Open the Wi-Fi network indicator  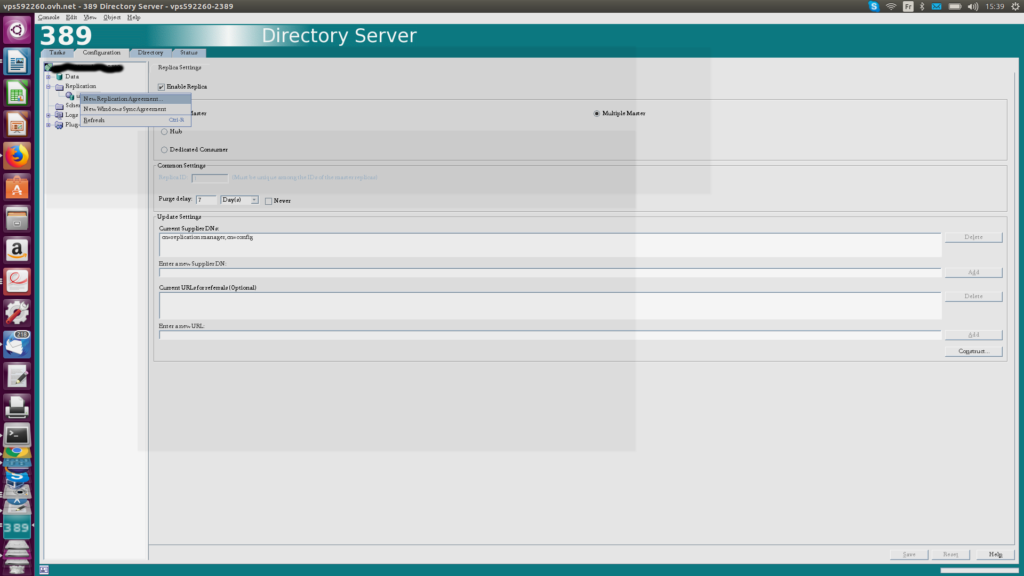pyautogui.click(x=891, y=7)
